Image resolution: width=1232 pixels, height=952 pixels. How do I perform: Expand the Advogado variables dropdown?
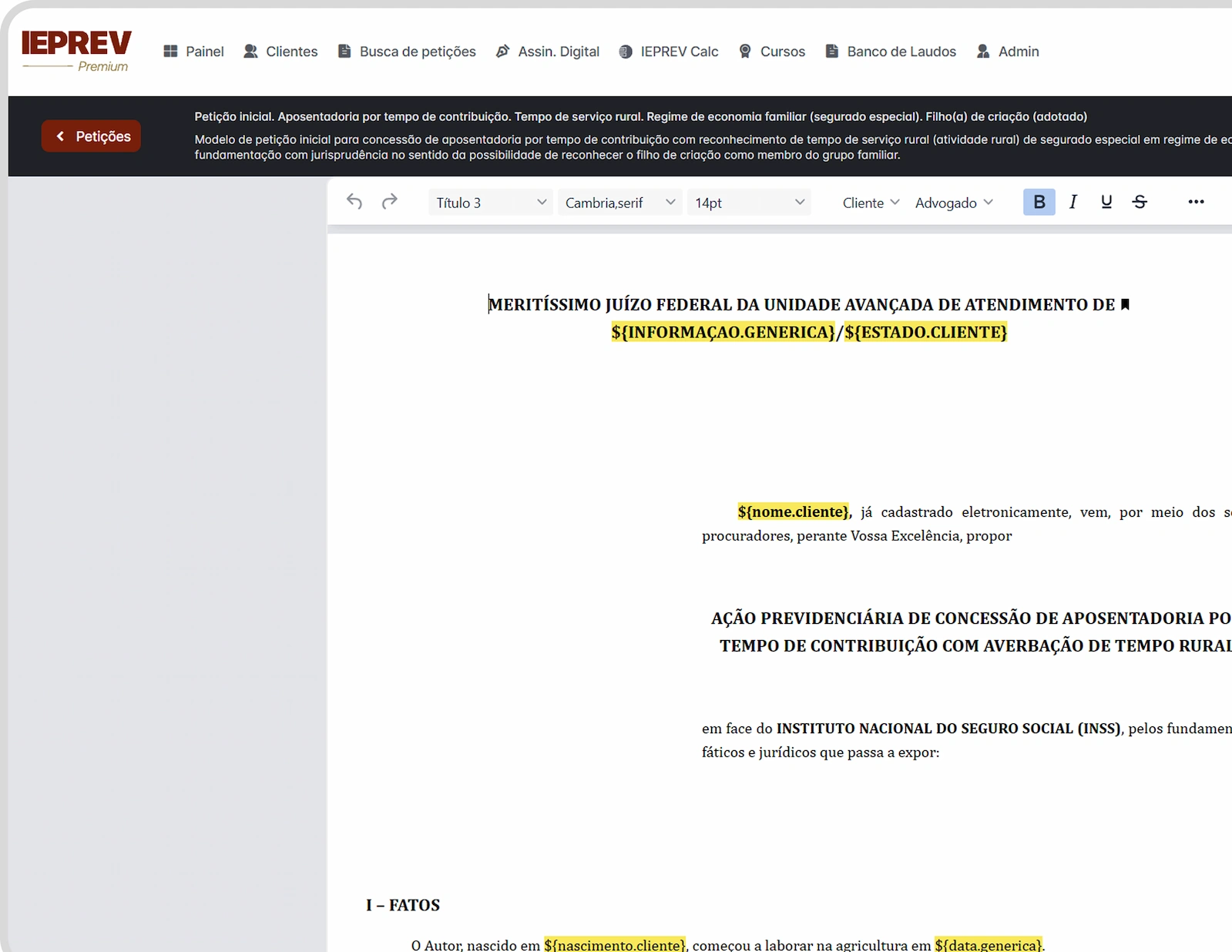(954, 203)
